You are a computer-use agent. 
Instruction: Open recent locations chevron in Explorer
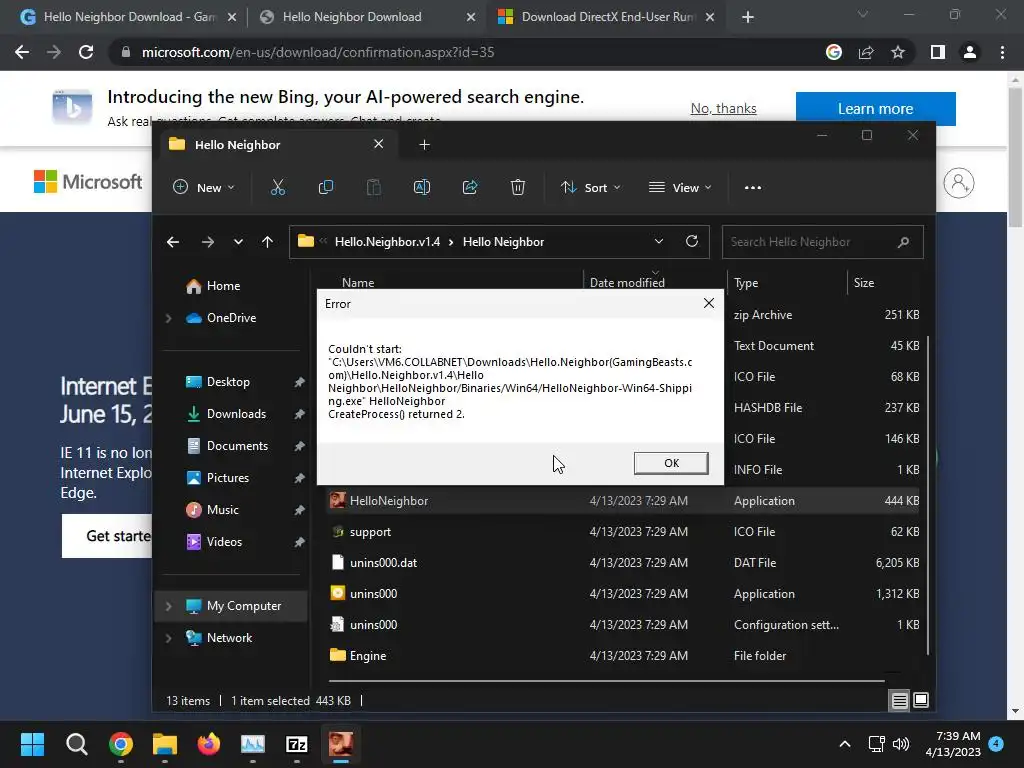238,242
